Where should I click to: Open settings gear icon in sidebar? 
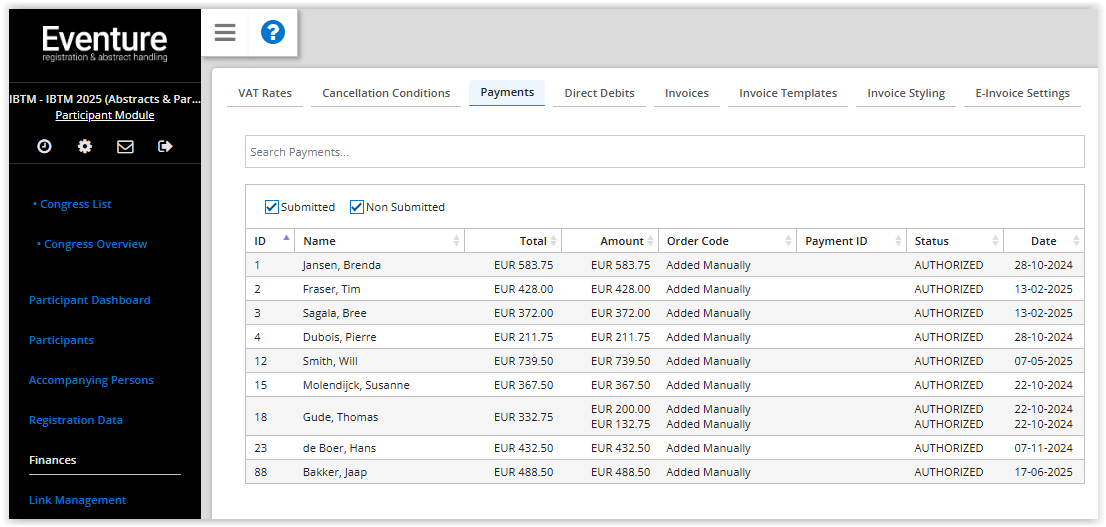click(85, 146)
